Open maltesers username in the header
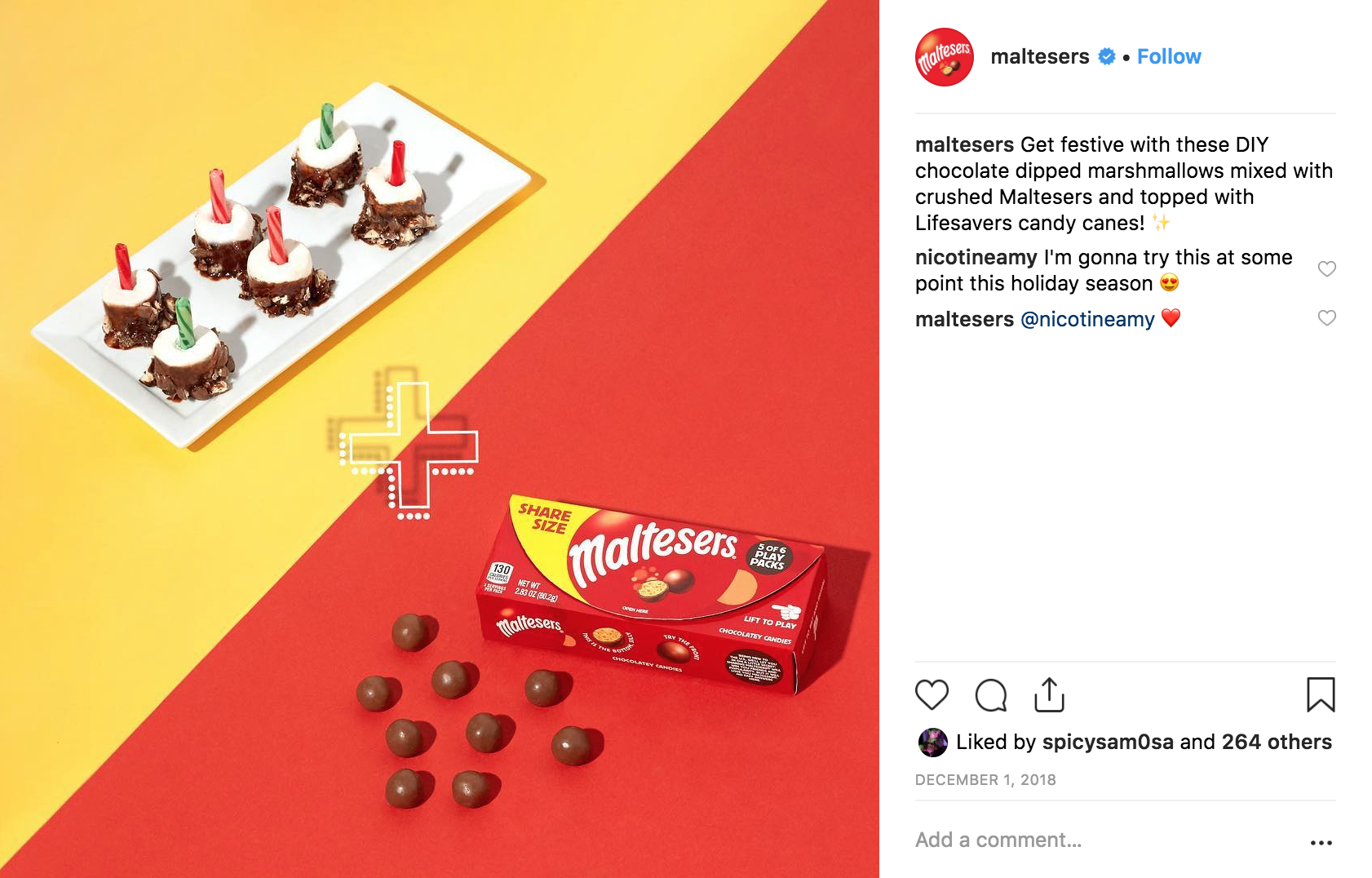 pyautogui.click(x=1040, y=56)
